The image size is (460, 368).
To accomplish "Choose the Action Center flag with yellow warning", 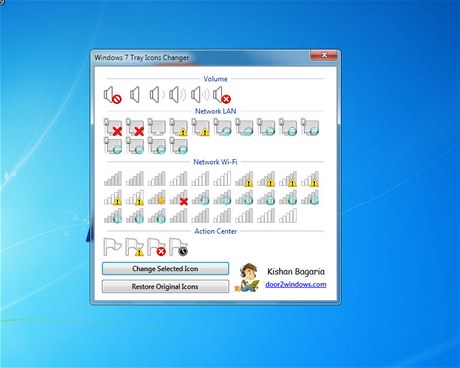I will 134,247.
